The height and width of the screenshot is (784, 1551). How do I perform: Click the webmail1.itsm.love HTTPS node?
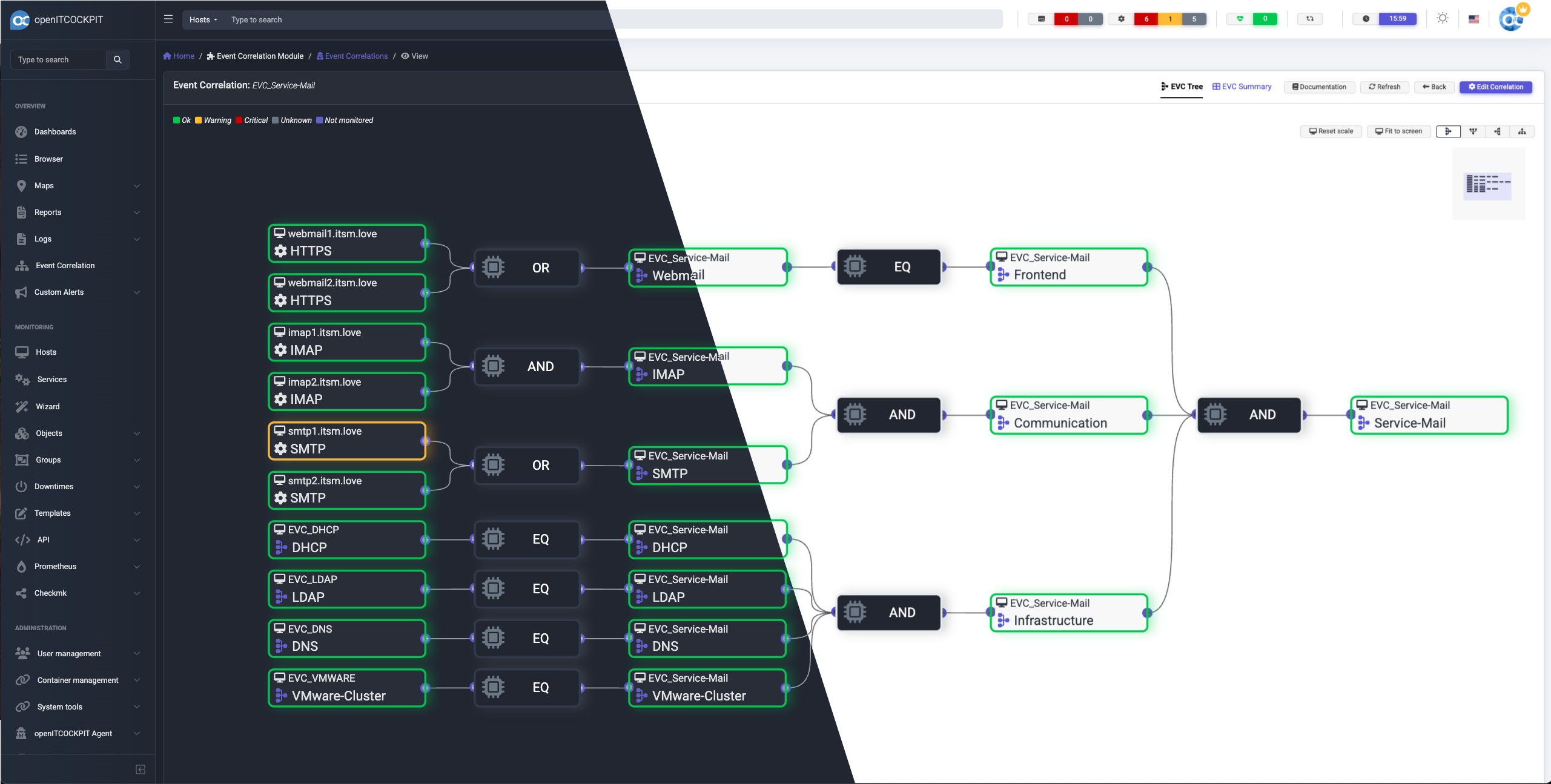346,243
